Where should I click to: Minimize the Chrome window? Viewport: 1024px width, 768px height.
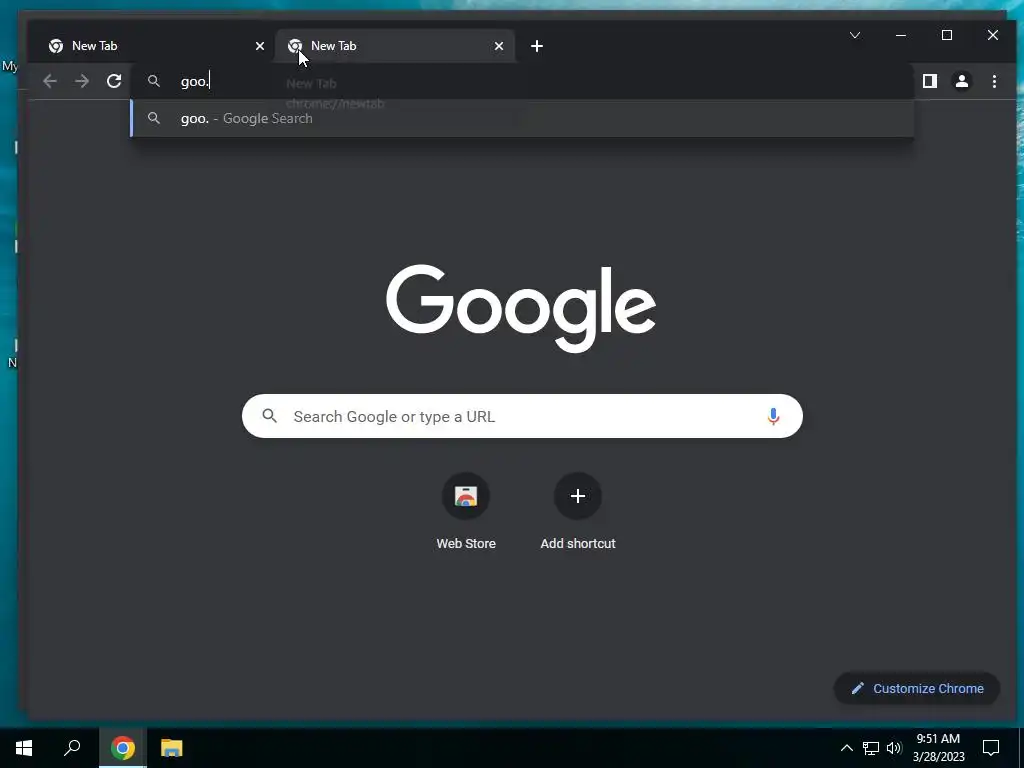901,35
